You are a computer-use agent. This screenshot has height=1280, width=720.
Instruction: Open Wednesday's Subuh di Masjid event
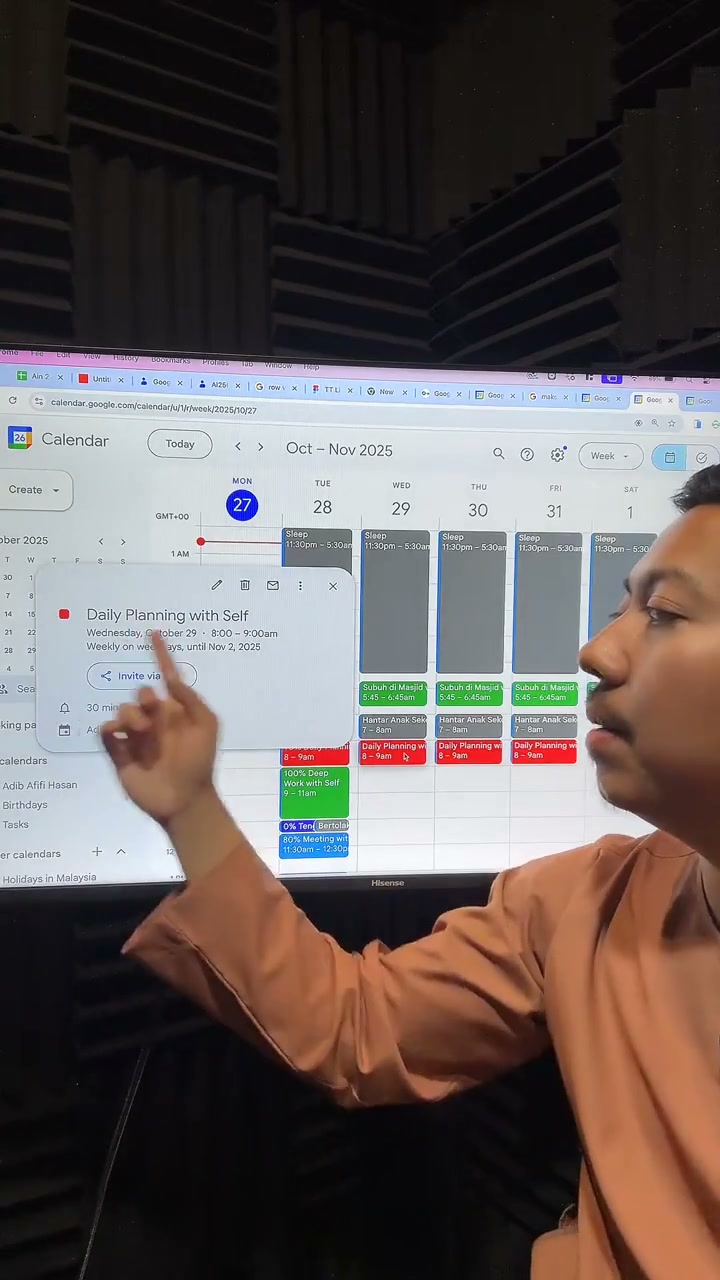394,692
